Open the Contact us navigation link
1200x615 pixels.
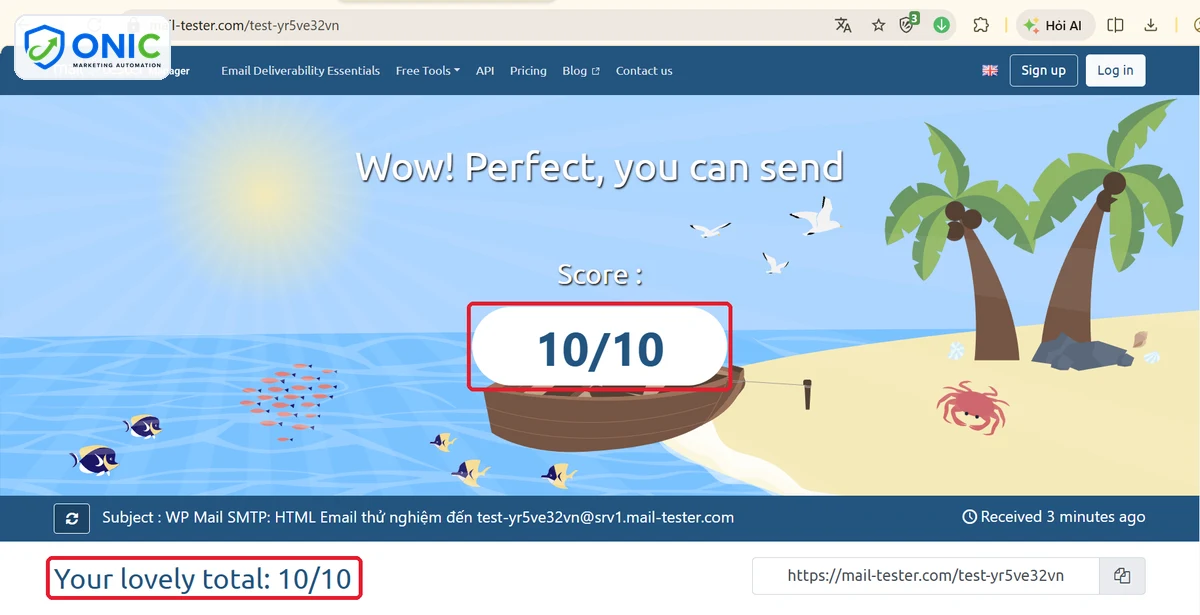click(x=644, y=71)
